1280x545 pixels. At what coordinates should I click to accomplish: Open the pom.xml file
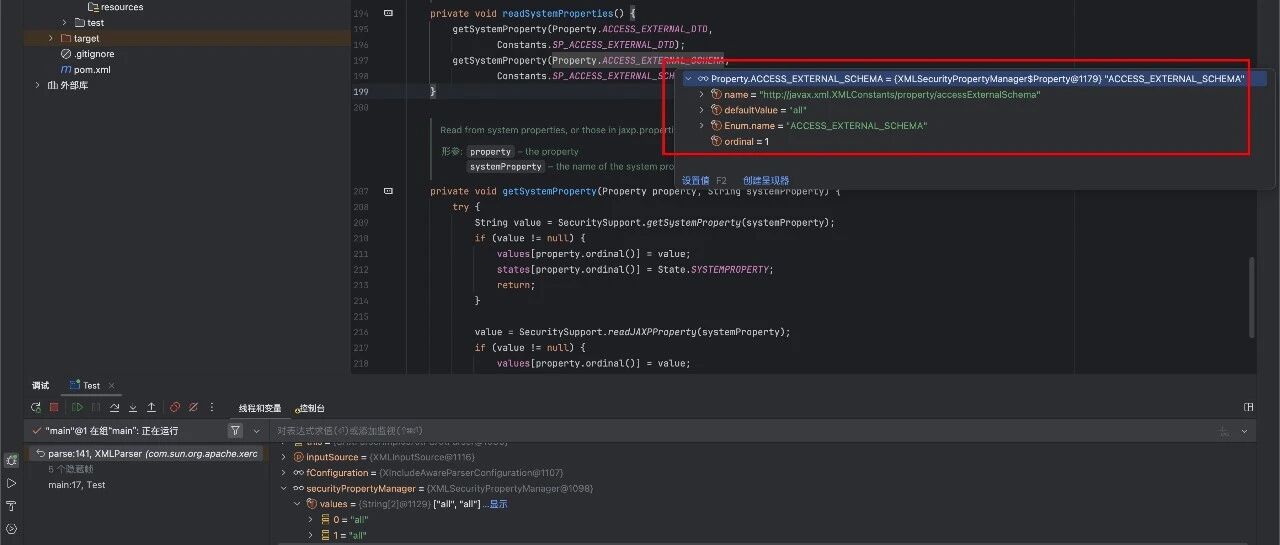[85, 70]
